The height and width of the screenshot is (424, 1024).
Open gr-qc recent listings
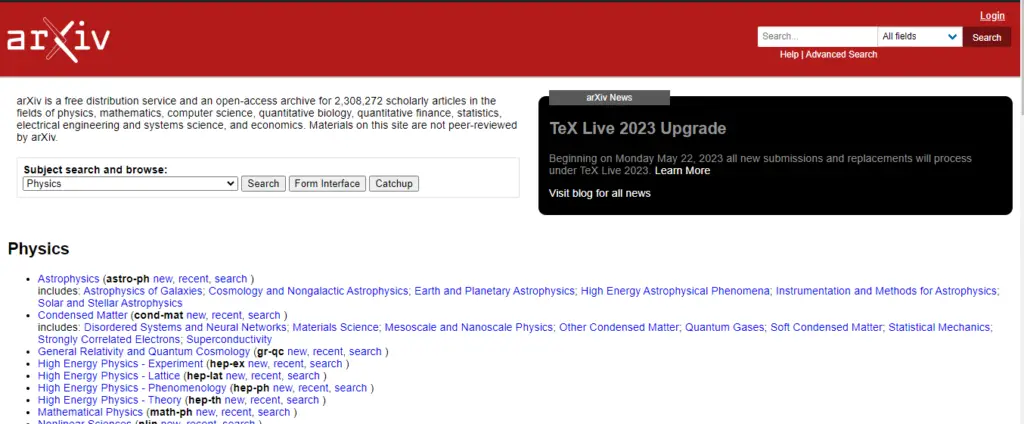(328, 351)
